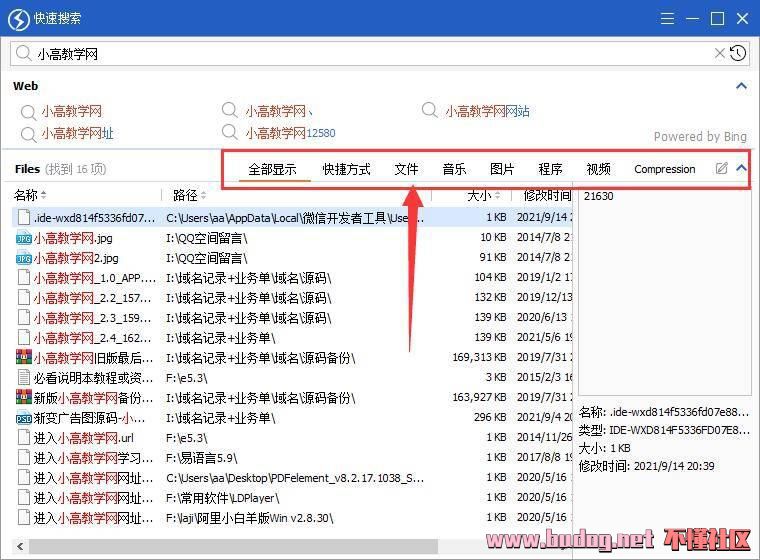The image size is (760, 560).
Task: Open the hamburger menu in title bar
Action: coord(667,18)
